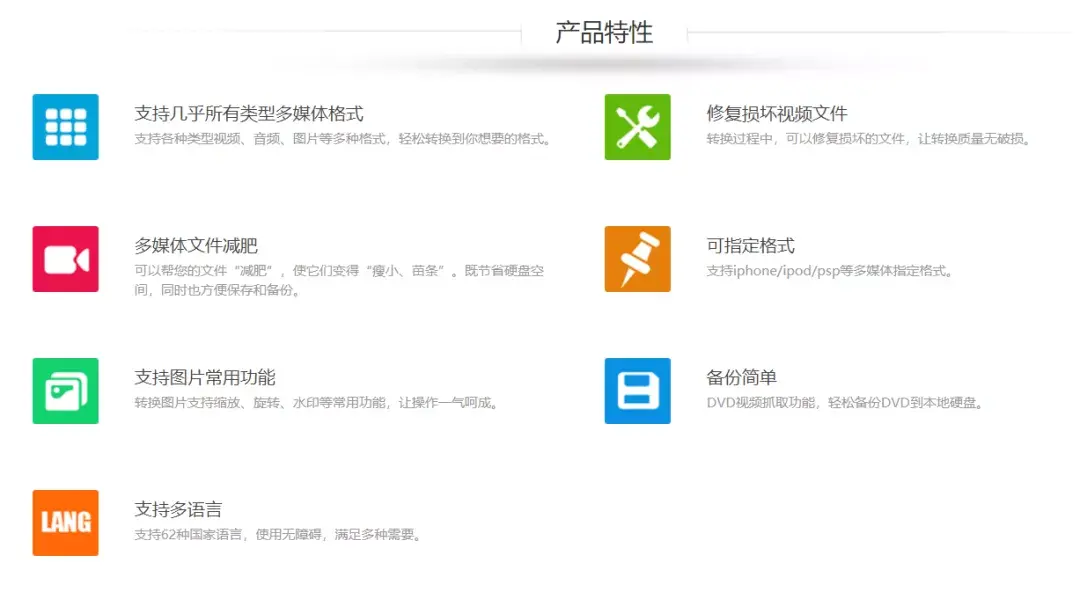Click the green picture gallery icon
The height and width of the screenshot is (614, 1080).
(x=65, y=391)
